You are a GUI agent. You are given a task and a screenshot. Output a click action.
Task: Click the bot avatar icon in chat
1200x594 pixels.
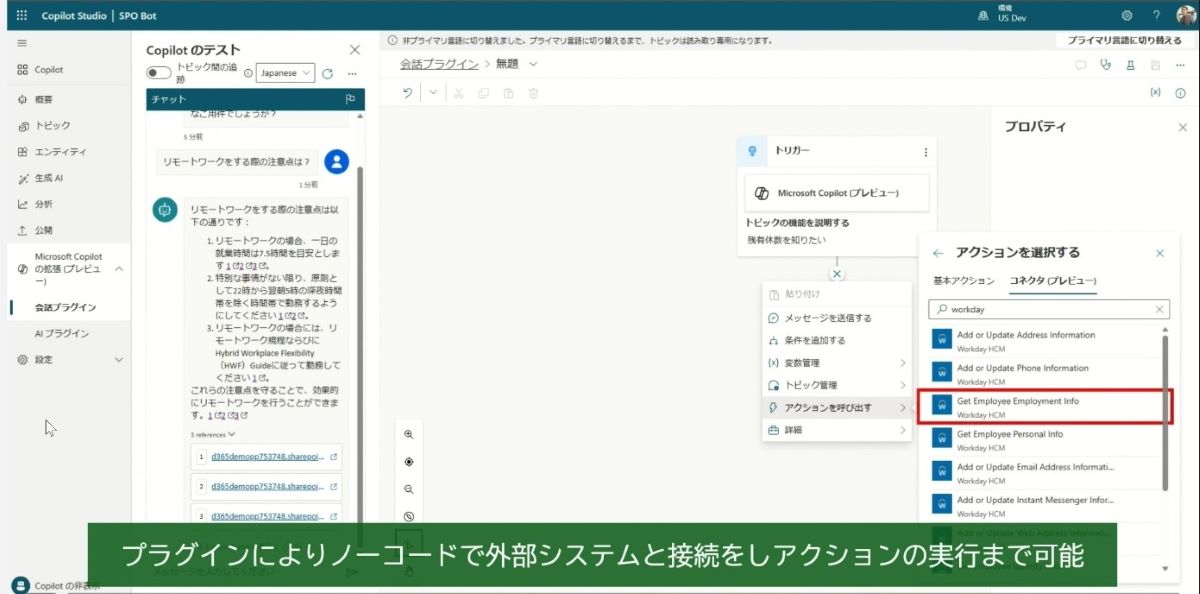point(165,209)
